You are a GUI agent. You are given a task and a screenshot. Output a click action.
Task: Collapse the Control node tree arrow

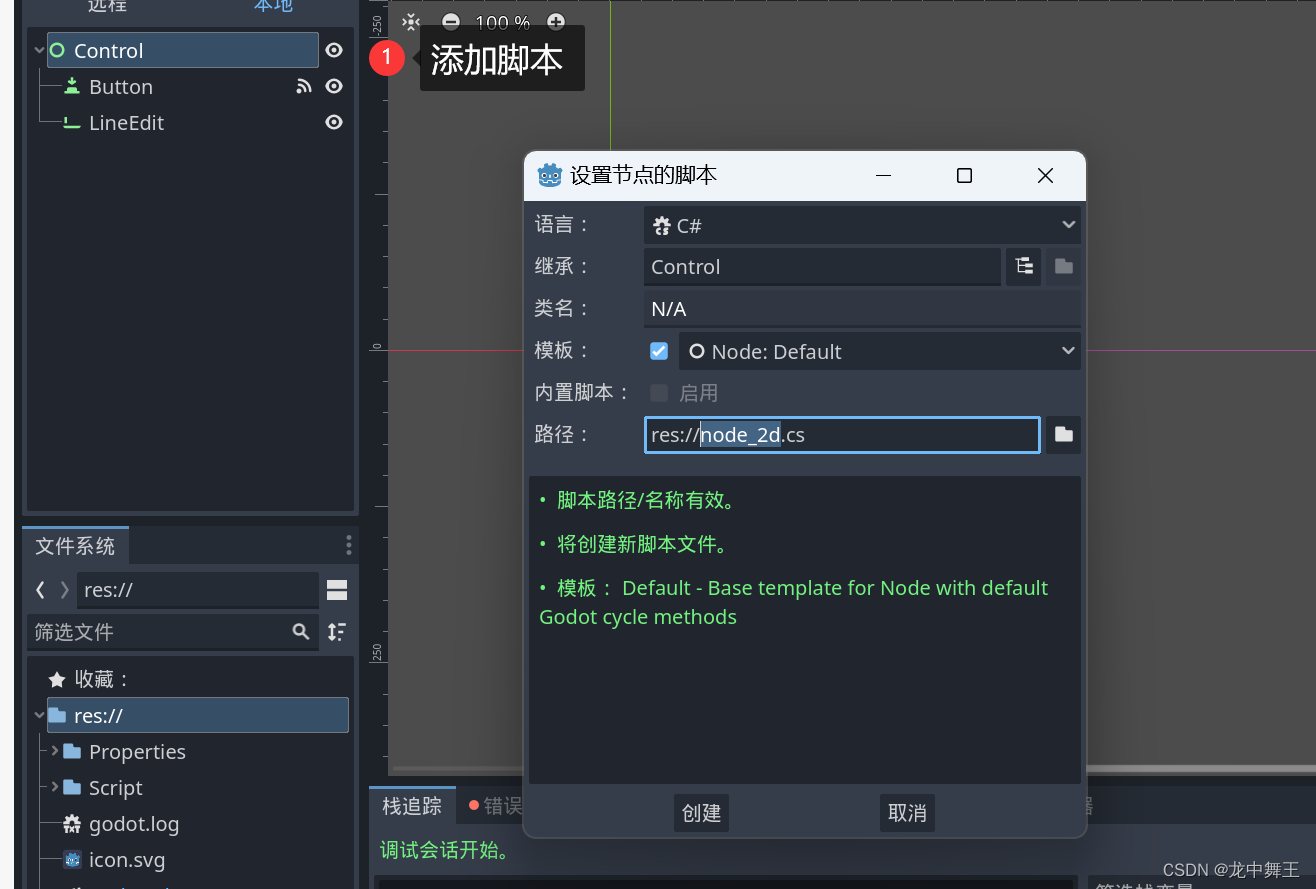[38, 51]
